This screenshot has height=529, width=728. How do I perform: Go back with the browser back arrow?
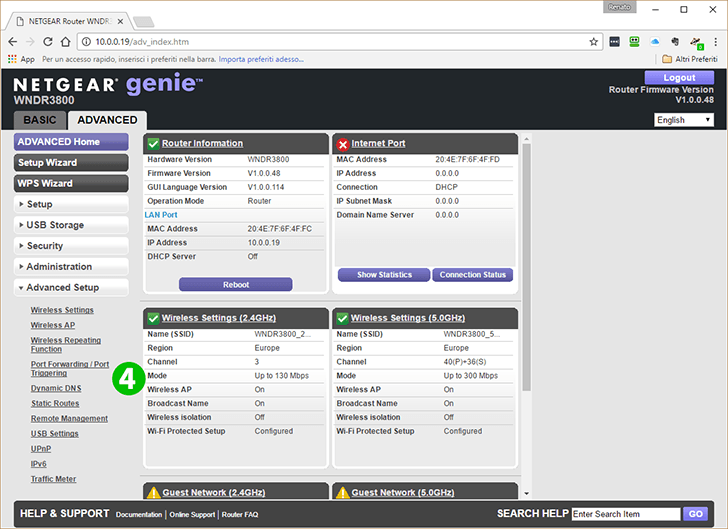(13, 42)
